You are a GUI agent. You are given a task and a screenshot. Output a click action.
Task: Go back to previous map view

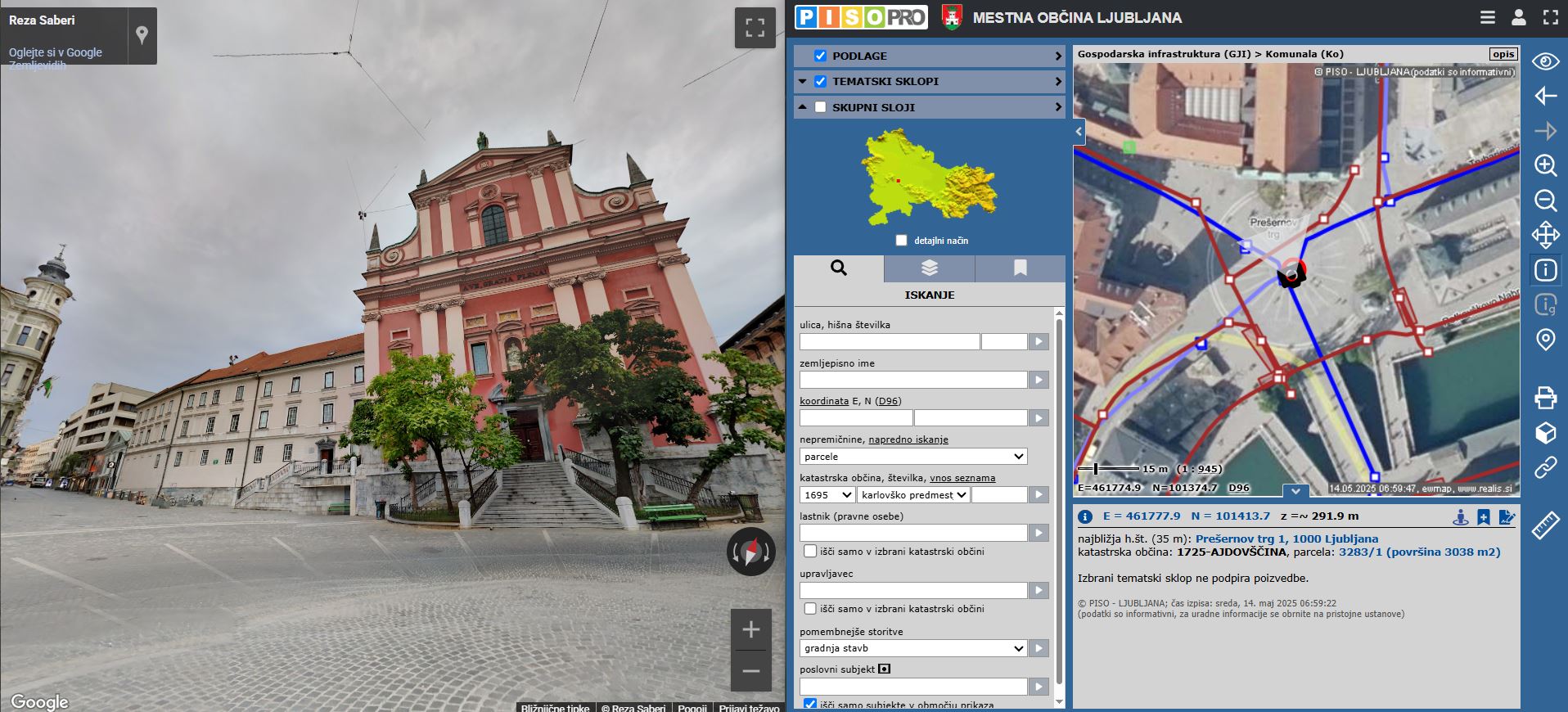tap(1545, 96)
